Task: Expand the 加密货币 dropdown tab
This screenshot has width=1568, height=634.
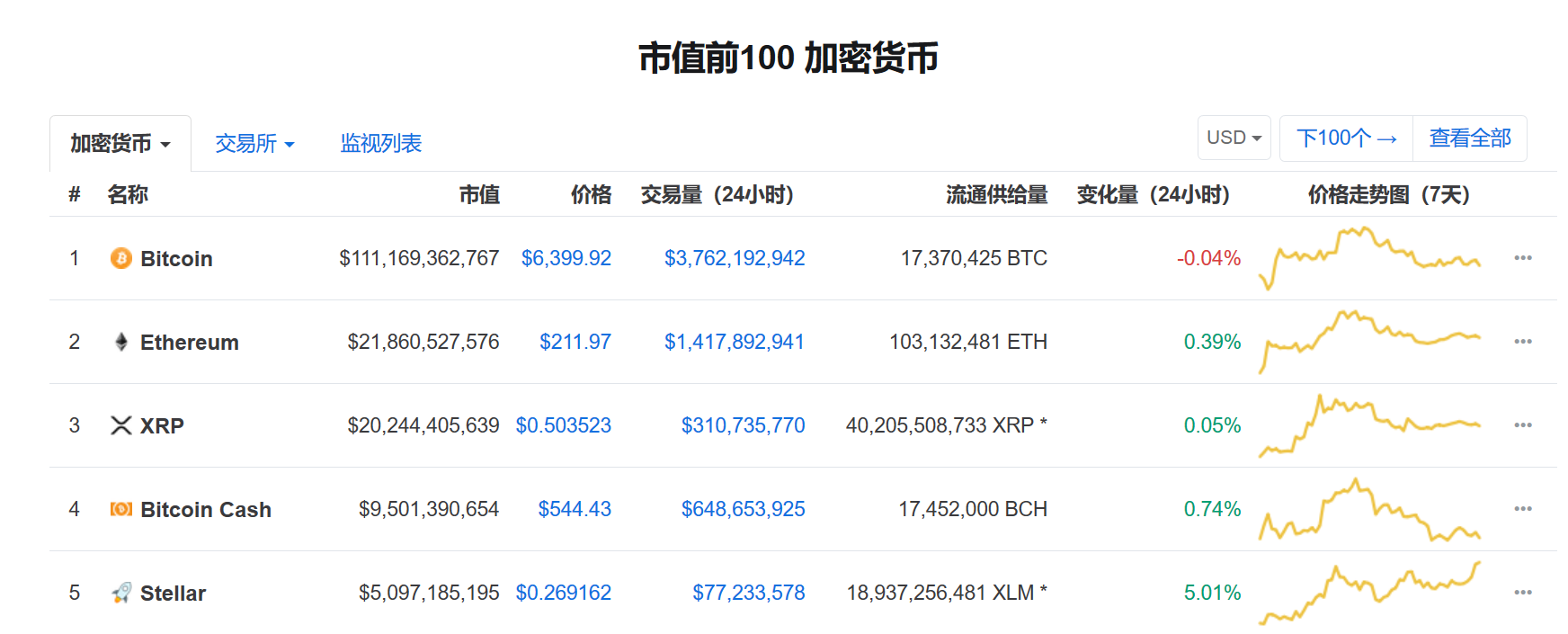Action: pos(120,144)
